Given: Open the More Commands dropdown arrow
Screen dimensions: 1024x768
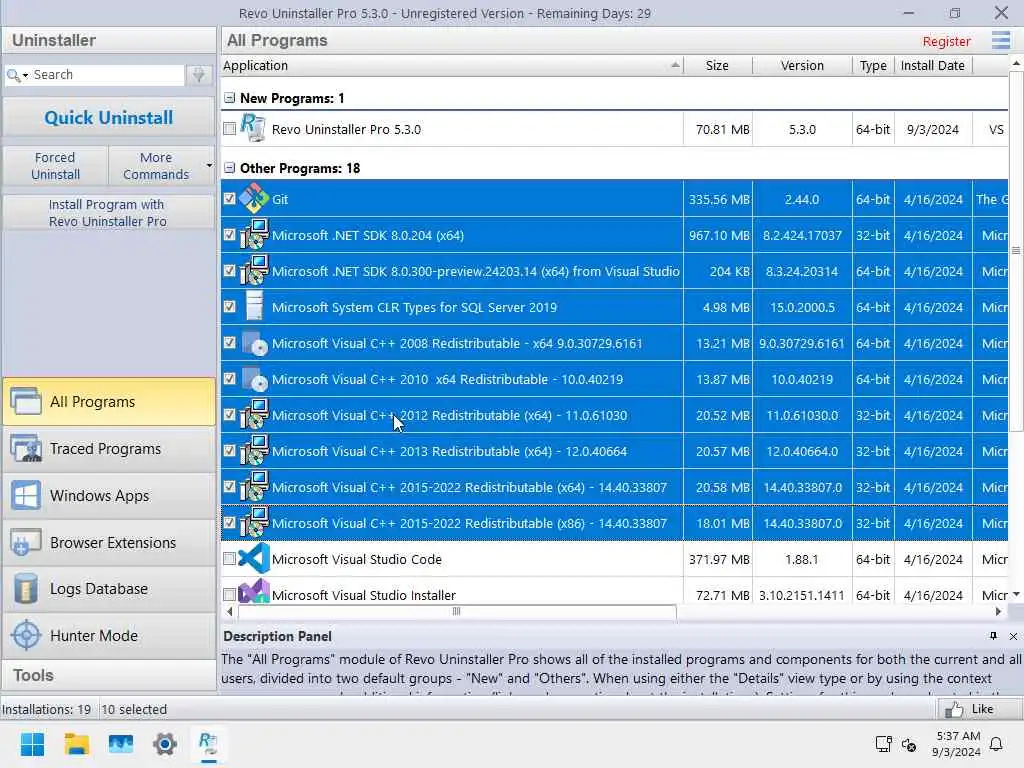Looking at the screenshot, I should click(209, 165).
